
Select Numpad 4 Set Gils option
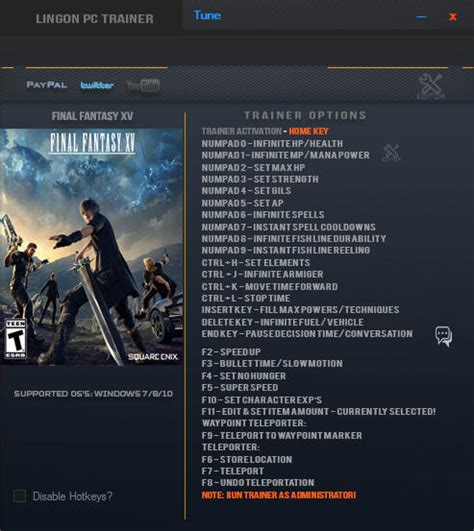(x=246, y=191)
